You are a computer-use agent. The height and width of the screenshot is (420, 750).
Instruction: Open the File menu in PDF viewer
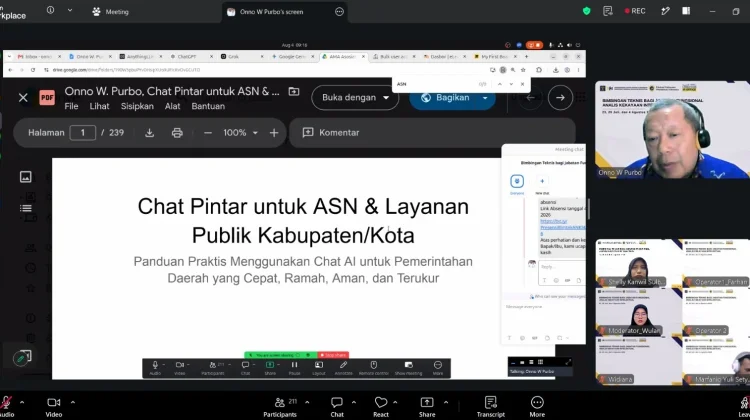[71, 106]
